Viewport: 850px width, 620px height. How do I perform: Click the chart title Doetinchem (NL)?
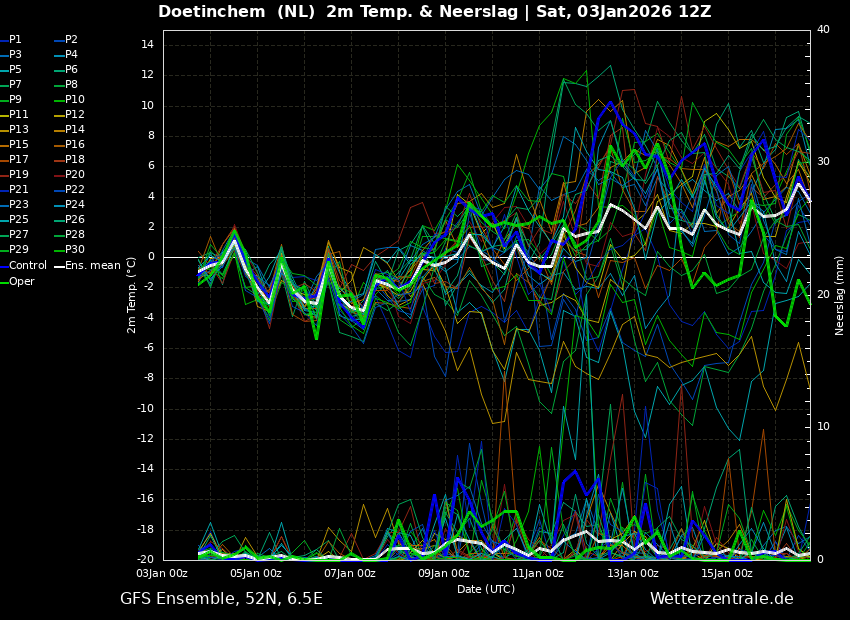click(x=236, y=11)
